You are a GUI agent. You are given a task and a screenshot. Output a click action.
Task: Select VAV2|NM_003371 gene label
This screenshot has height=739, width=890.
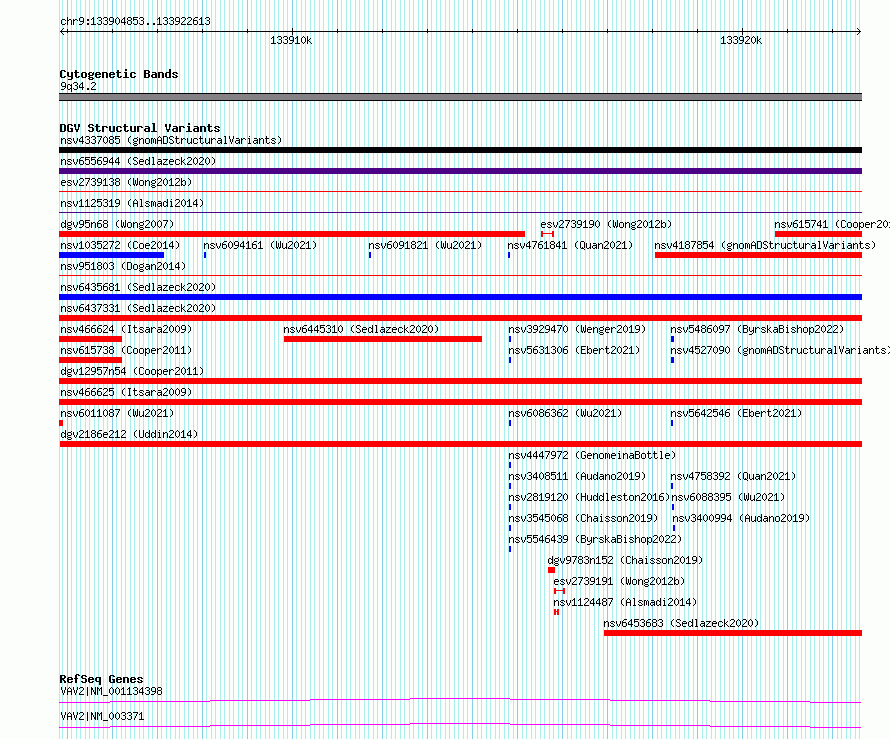click(102, 716)
